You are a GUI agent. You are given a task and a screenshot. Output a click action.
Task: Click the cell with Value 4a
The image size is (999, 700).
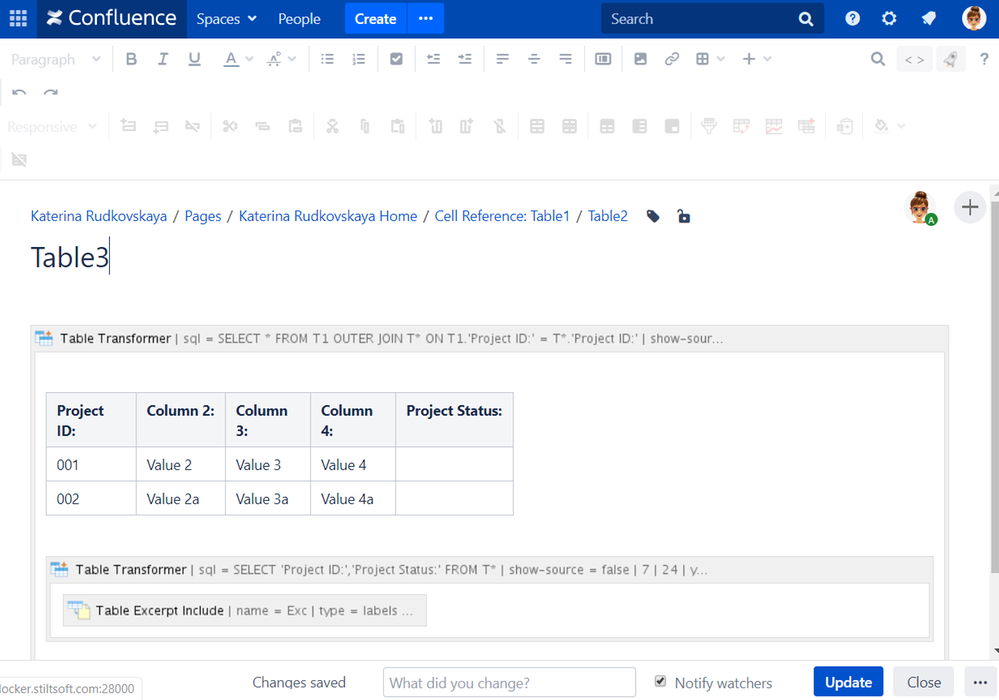[x=353, y=499]
